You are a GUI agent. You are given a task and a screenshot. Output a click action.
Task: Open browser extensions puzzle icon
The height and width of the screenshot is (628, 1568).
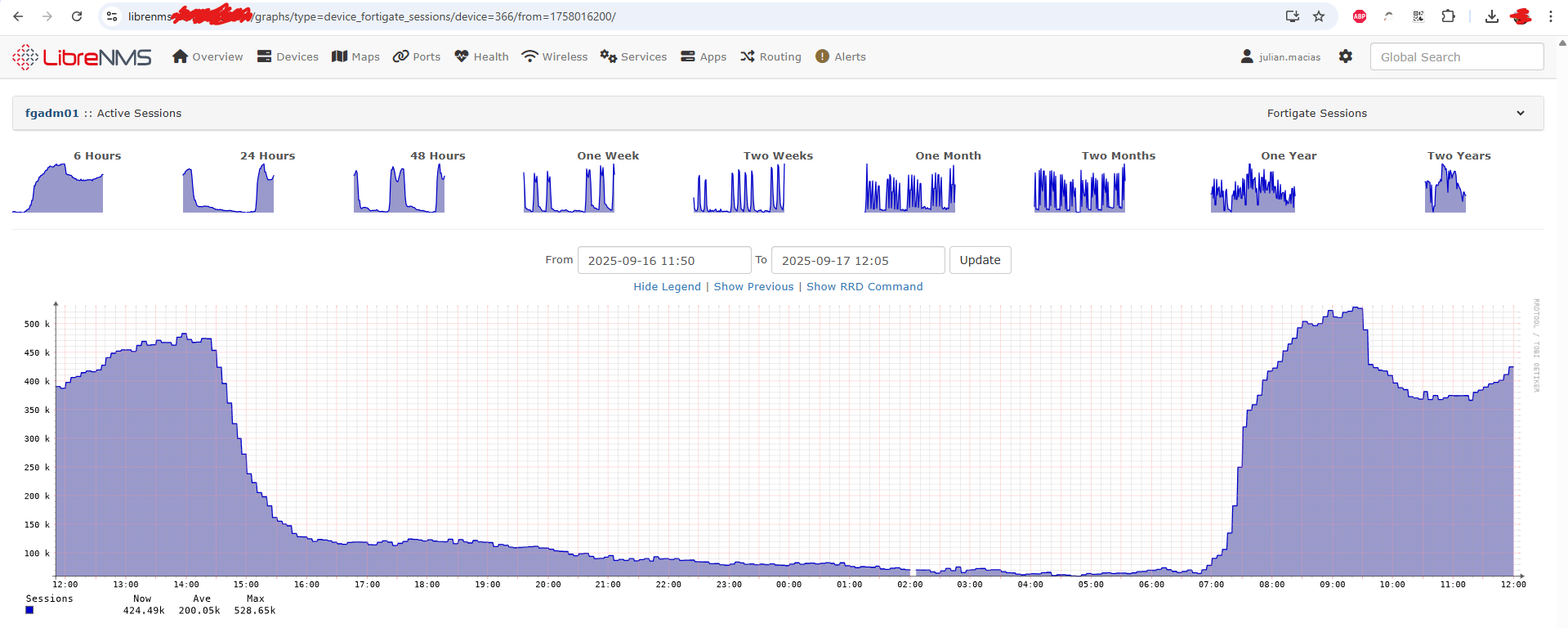[1448, 16]
